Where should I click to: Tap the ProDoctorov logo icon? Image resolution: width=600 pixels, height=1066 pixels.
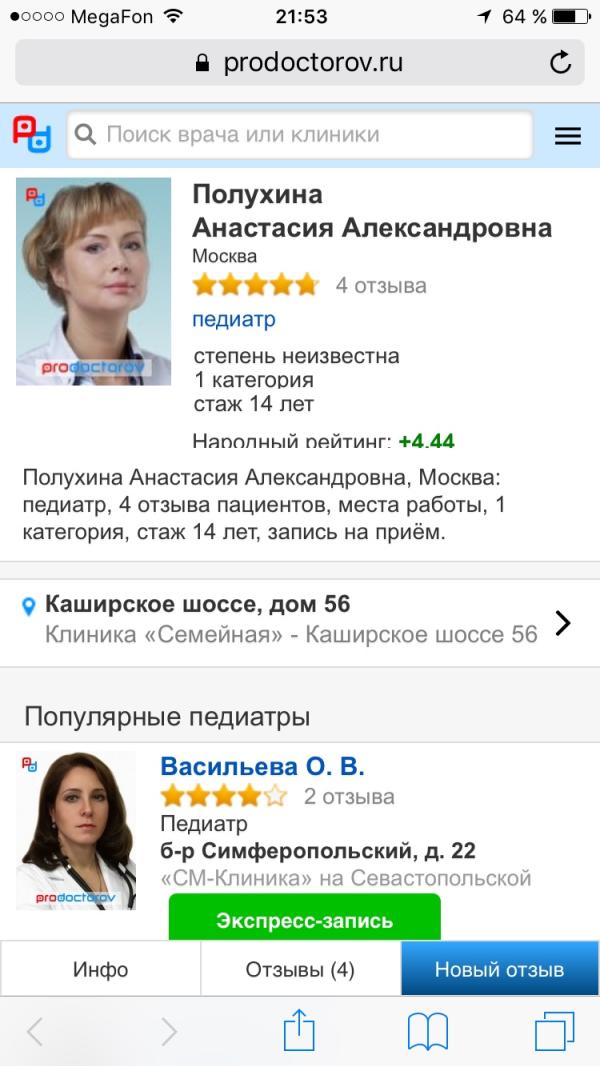coord(31,134)
